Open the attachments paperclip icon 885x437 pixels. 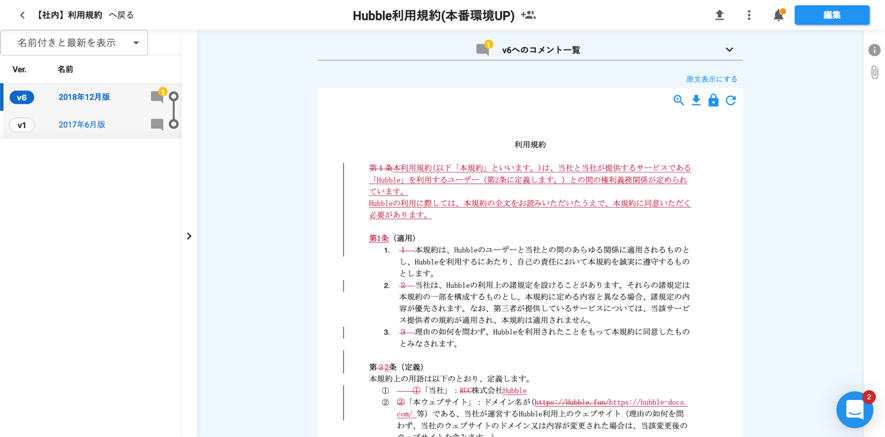coord(874,72)
